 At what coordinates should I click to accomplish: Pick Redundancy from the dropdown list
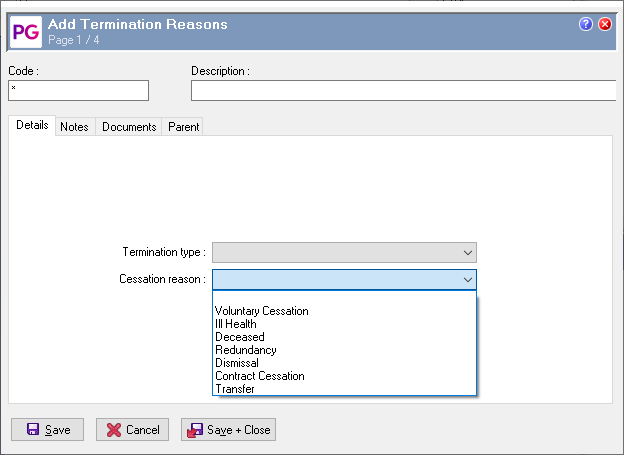tap(246, 350)
